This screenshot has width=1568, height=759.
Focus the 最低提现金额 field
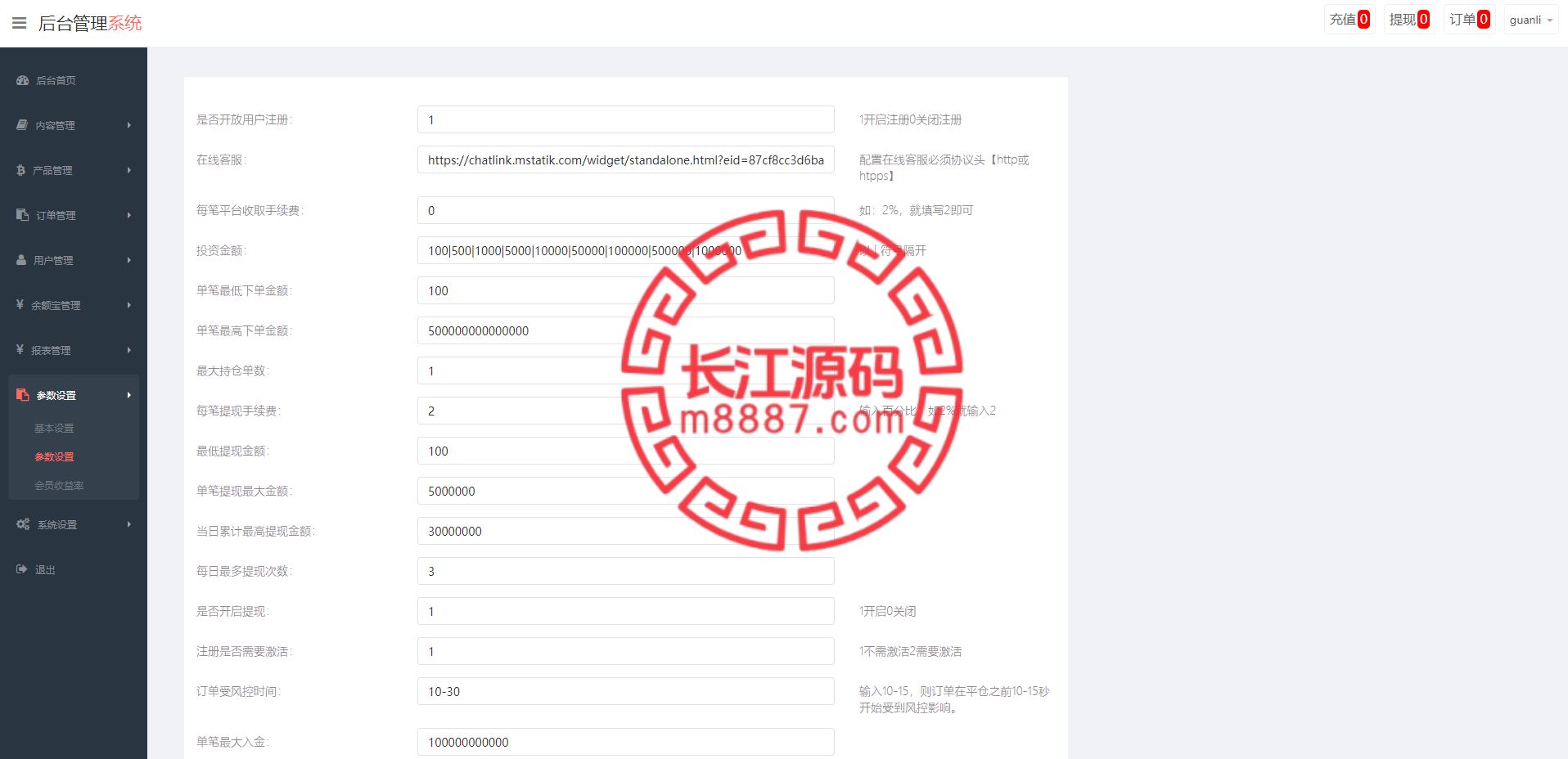pyautogui.click(x=626, y=451)
